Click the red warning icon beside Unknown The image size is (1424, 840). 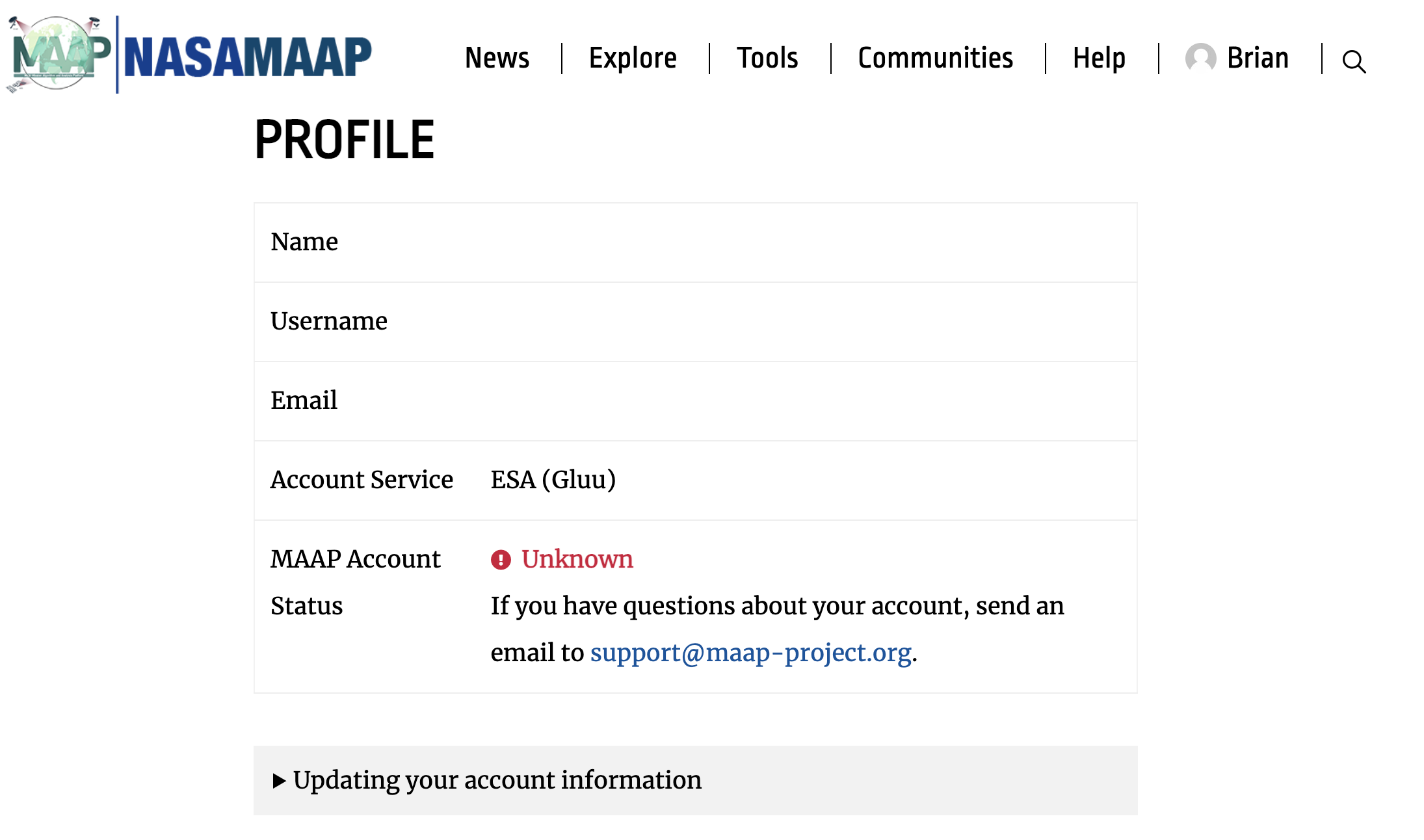pyautogui.click(x=500, y=560)
